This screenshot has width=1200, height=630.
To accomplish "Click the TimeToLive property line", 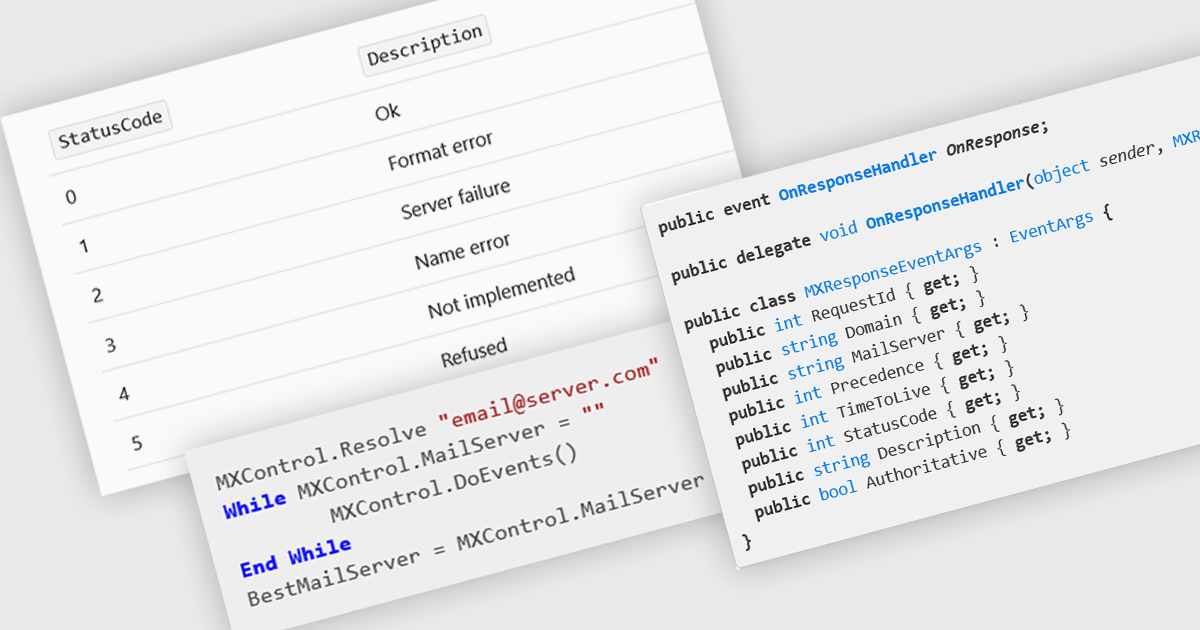I will [x=884, y=396].
